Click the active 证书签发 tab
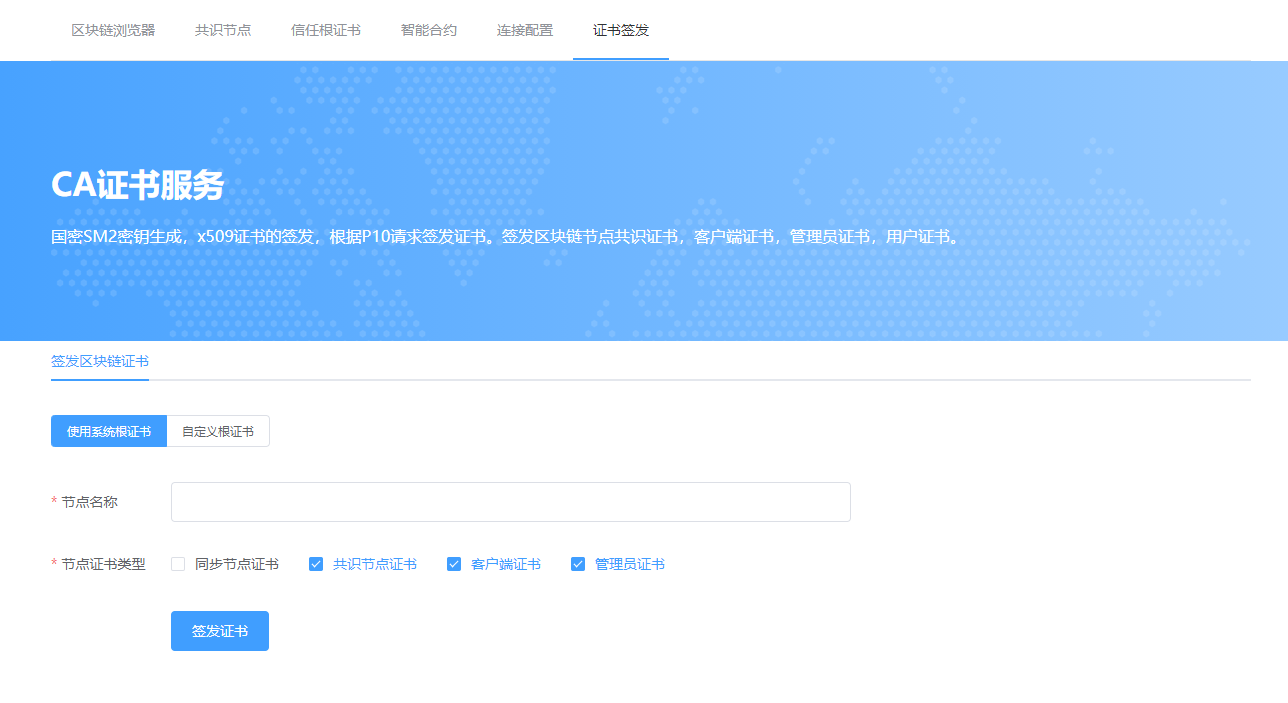The width and height of the screenshot is (1288, 703). (x=621, y=30)
